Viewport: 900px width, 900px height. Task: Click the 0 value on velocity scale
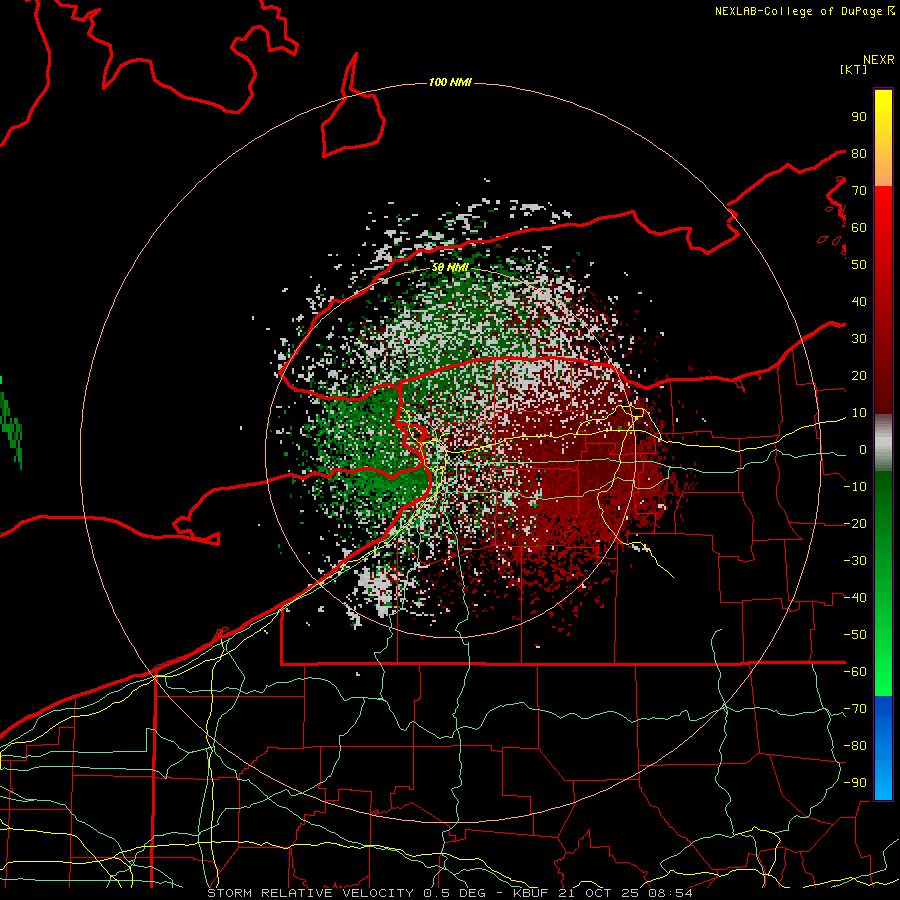(863, 450)
